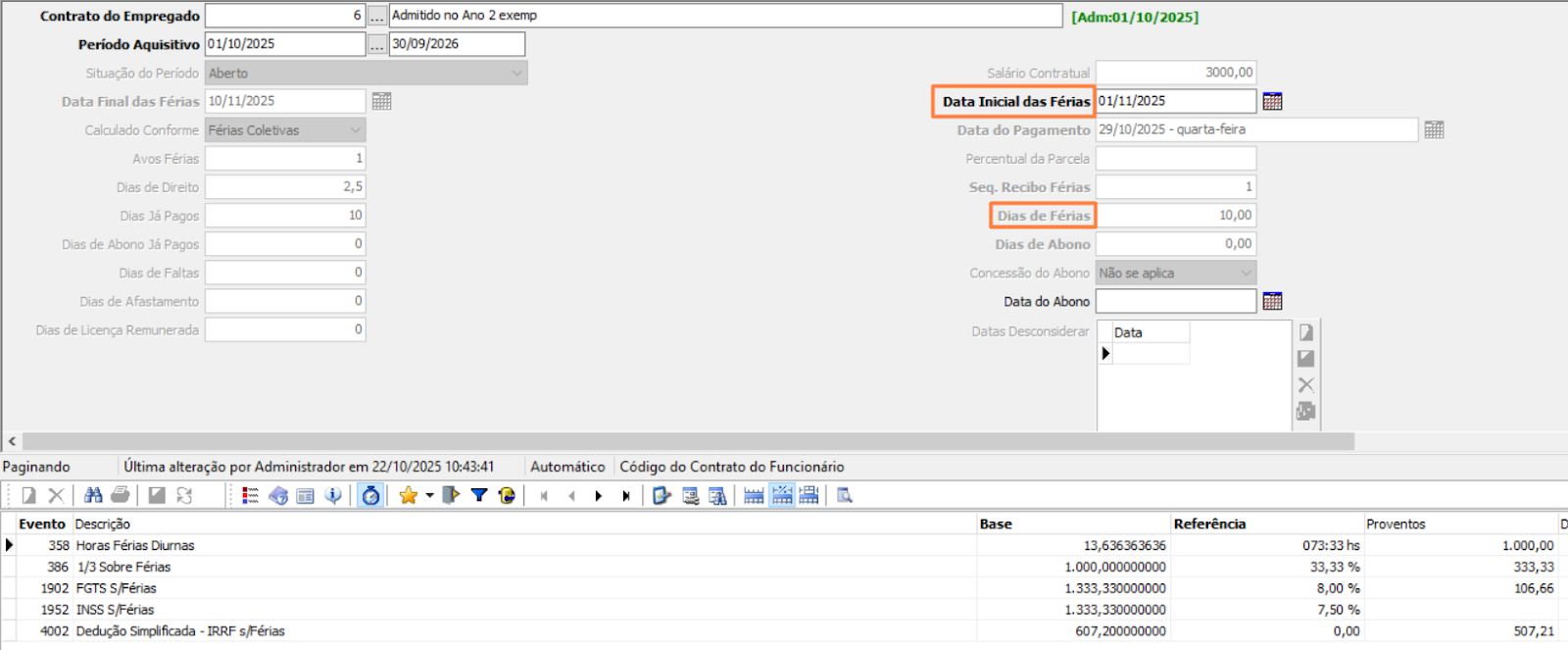
Task: Click the binoculars search icon in toolbar
Action: (93, 496)
